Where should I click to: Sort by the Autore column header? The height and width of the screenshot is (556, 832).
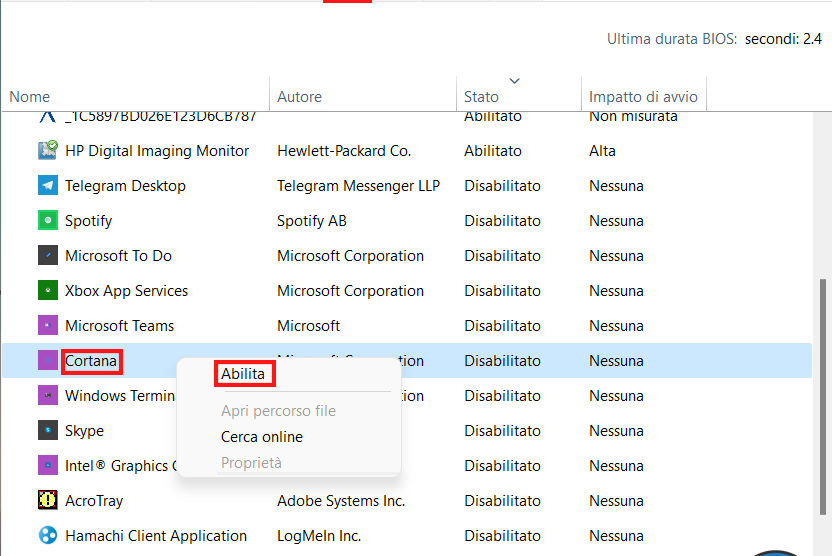coord(299,97)
